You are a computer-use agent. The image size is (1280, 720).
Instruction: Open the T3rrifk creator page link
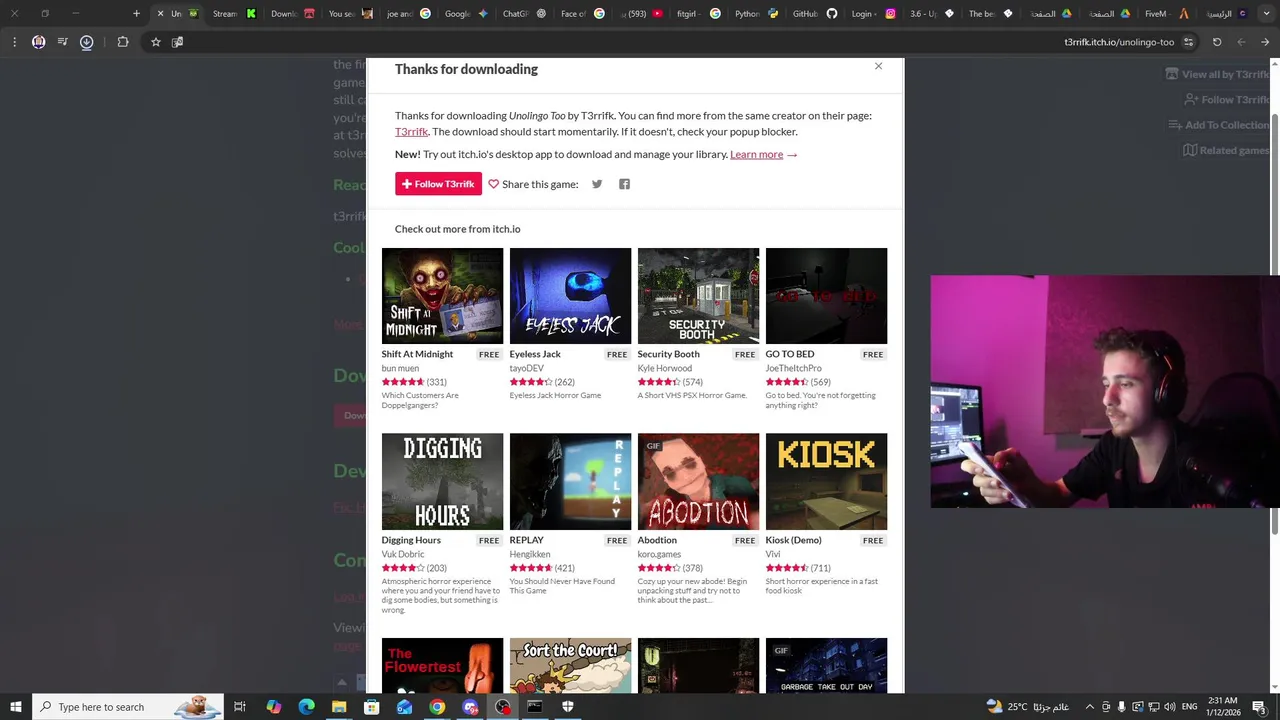tap(411, 131)
